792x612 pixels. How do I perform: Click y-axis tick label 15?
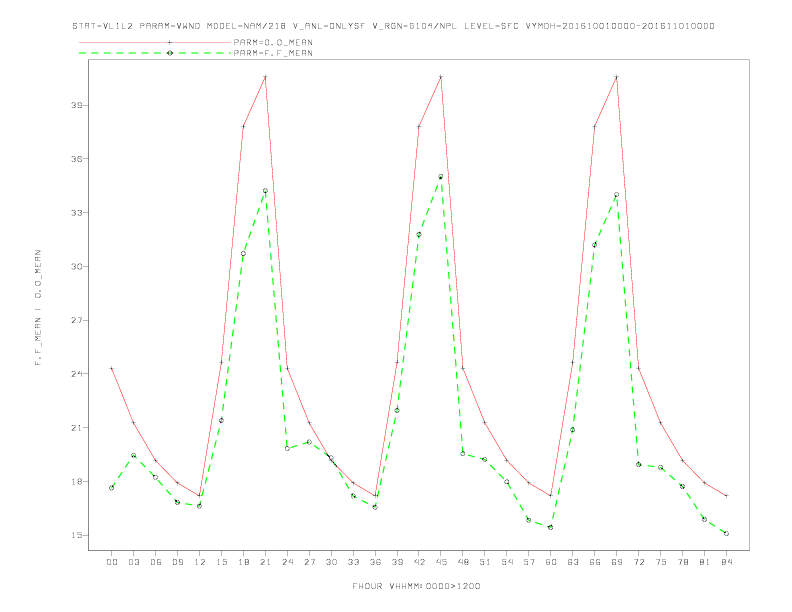pos(77,535)
